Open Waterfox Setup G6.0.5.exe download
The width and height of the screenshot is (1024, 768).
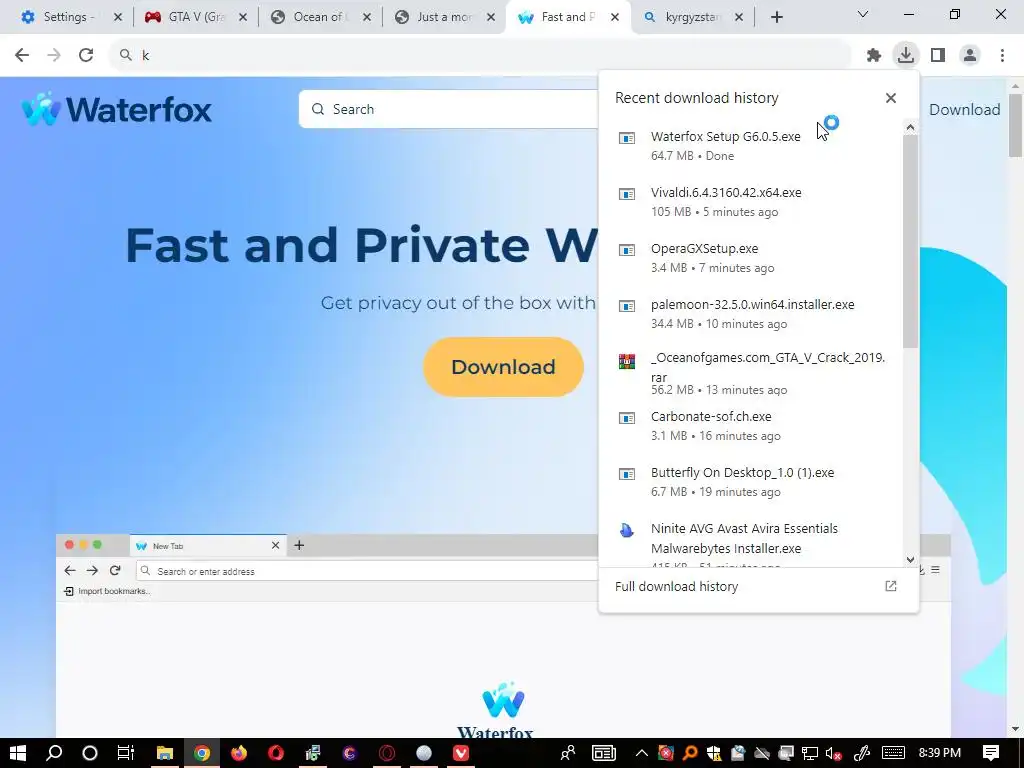pyautogui.click(x=750, y=146)
